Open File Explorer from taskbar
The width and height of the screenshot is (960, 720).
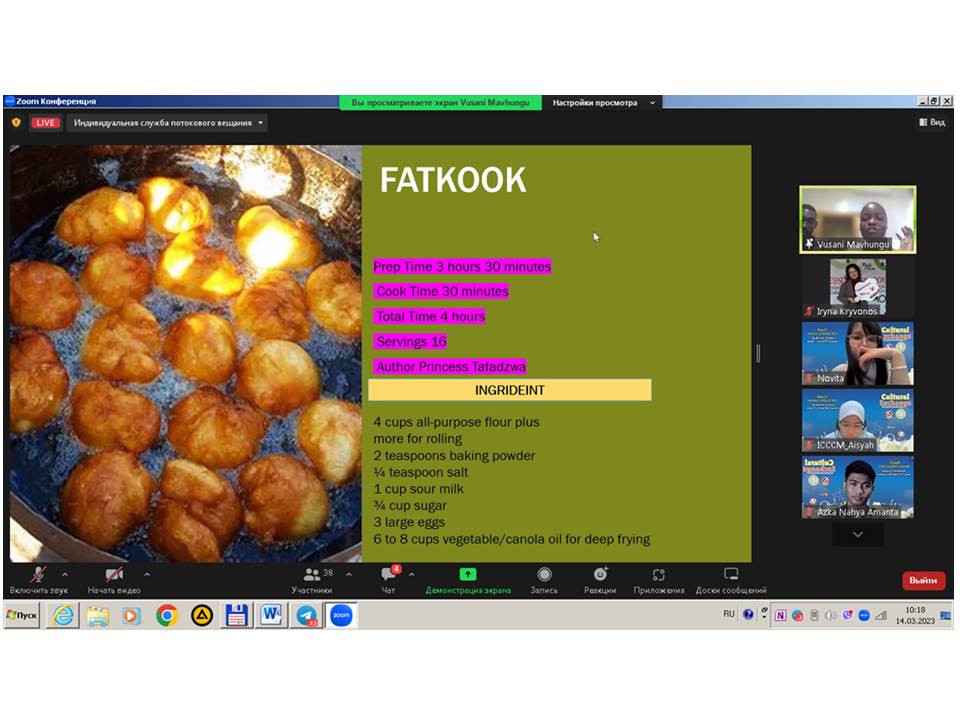(x=97, y=615)
